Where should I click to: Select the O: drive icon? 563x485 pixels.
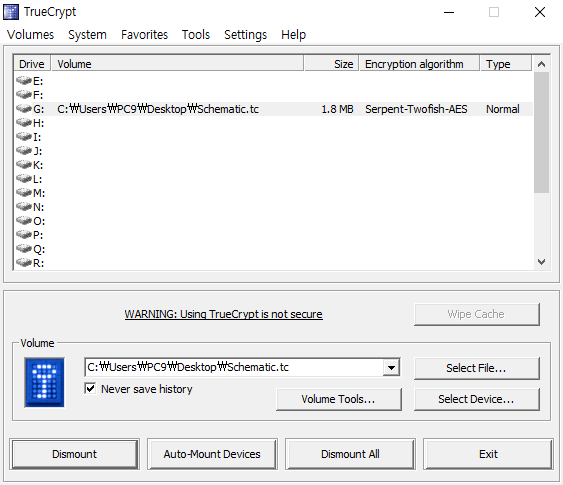coord(24,220)
